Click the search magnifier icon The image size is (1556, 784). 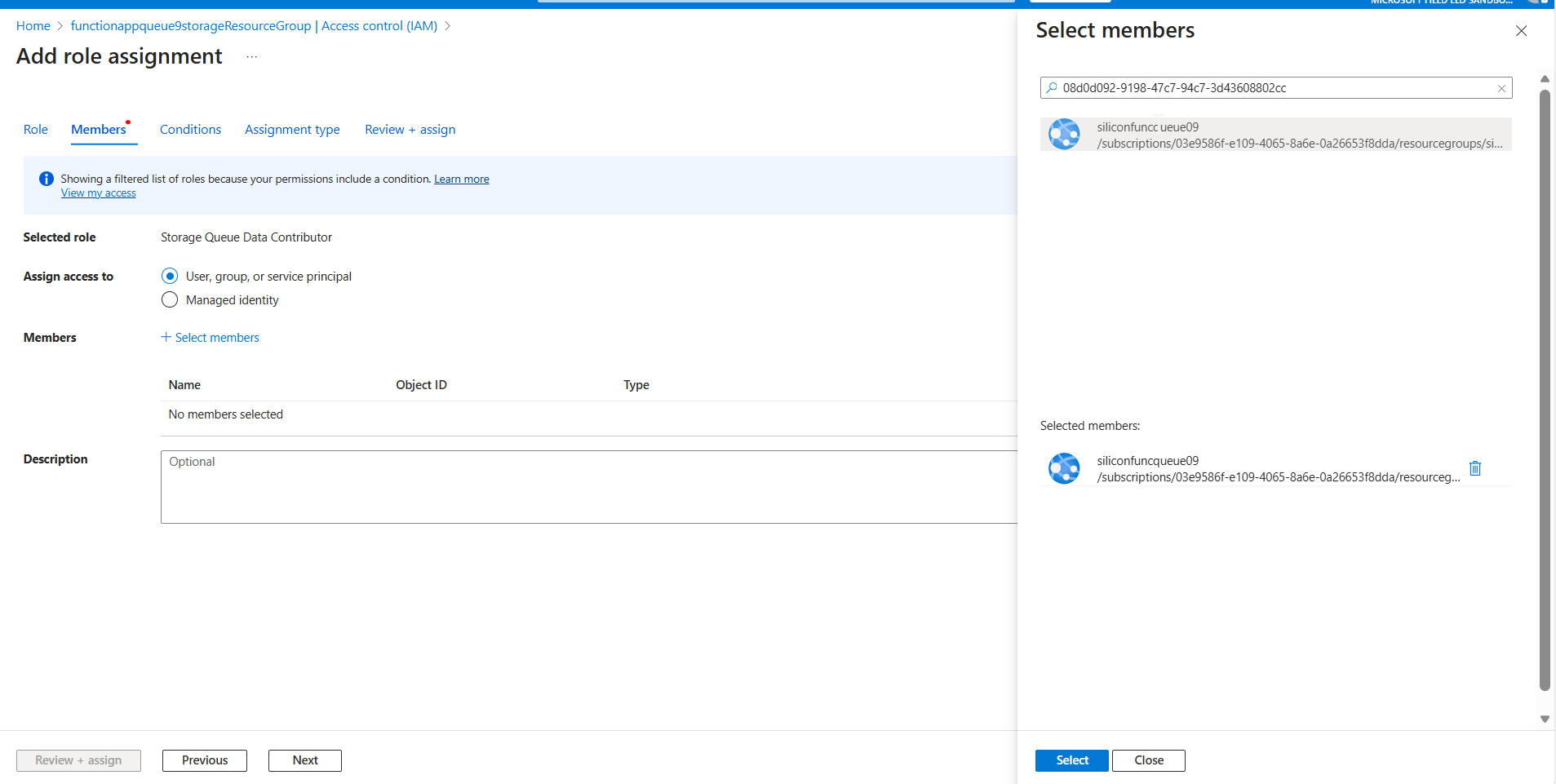[1052, 87]
